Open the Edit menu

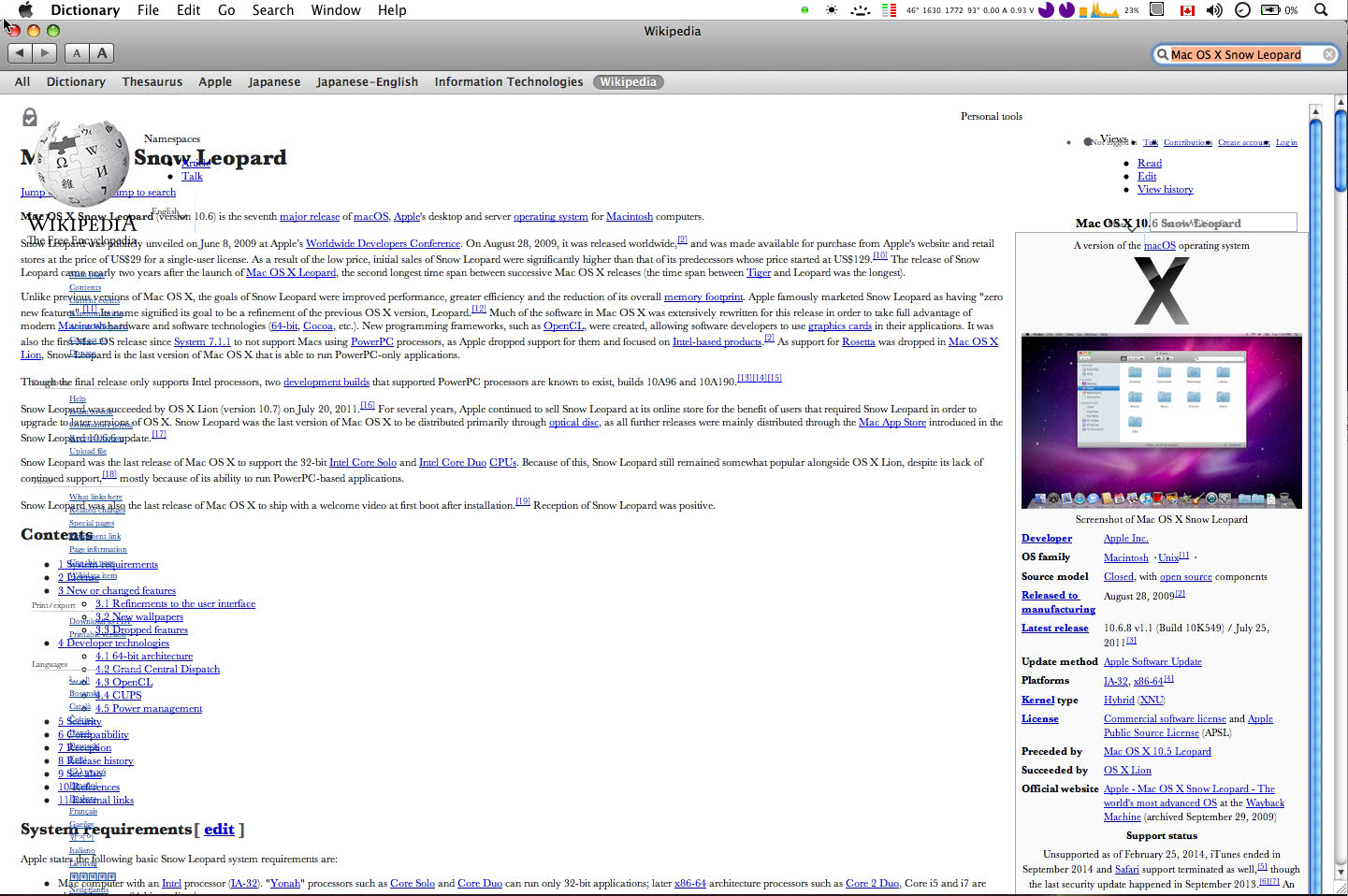coord(189,10)
